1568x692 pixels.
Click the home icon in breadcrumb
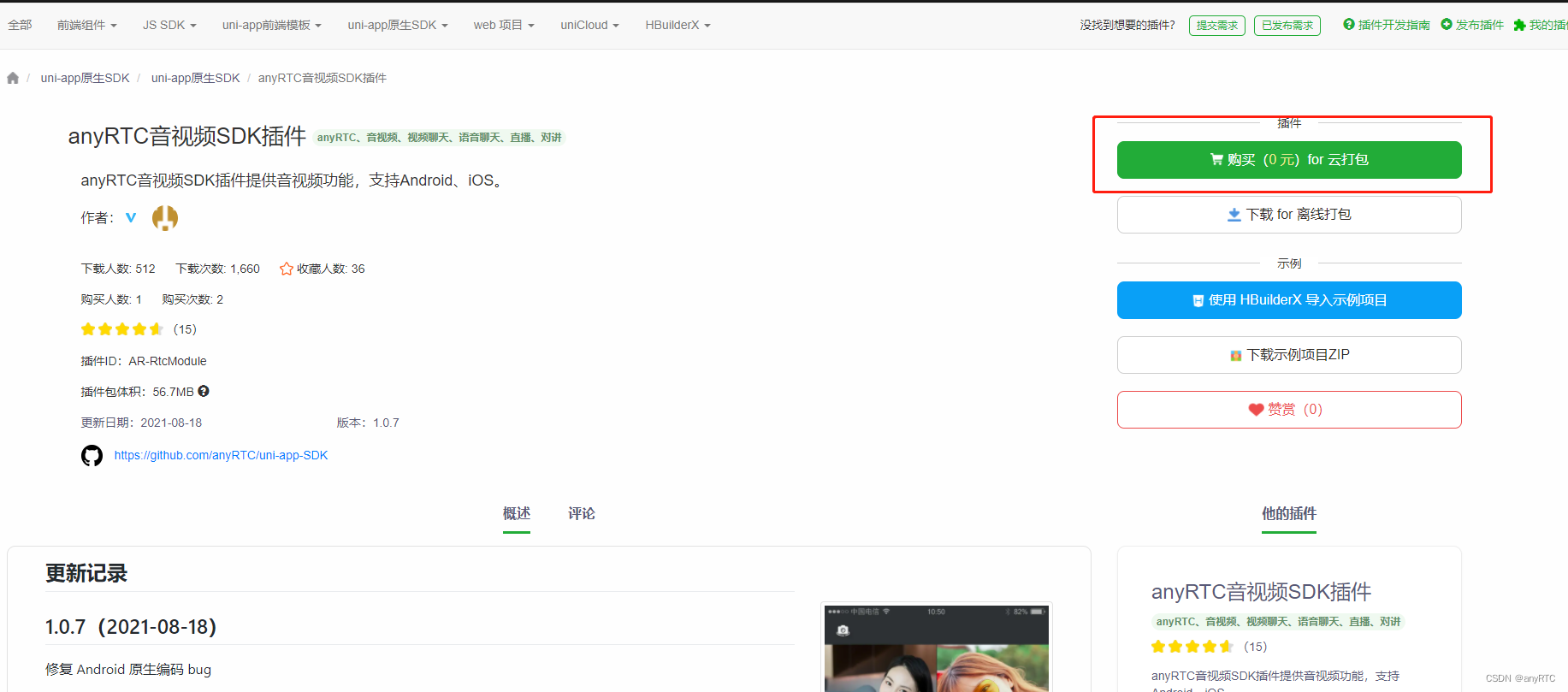click(x=13, y=78)
